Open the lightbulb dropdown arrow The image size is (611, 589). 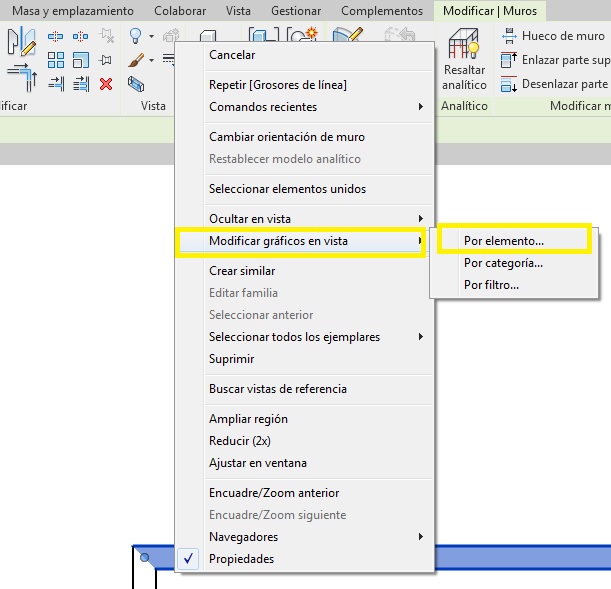click(151, 36)
